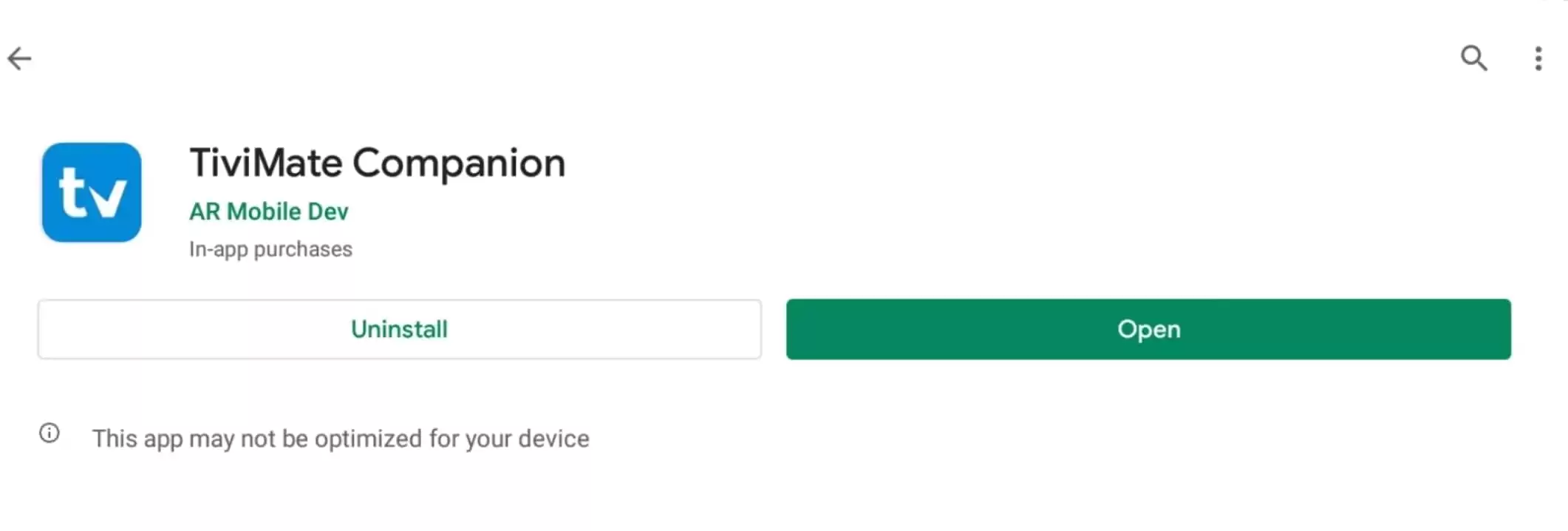This screenshot has height=531, width=1568.
Task: Click the TiviMate Companion title
Action: 377,163
